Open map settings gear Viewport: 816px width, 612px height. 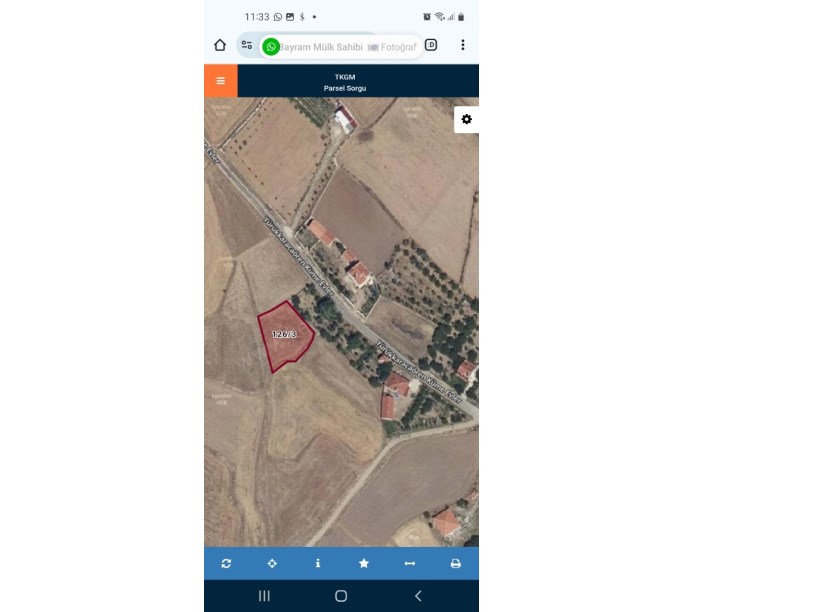point(466,120)
